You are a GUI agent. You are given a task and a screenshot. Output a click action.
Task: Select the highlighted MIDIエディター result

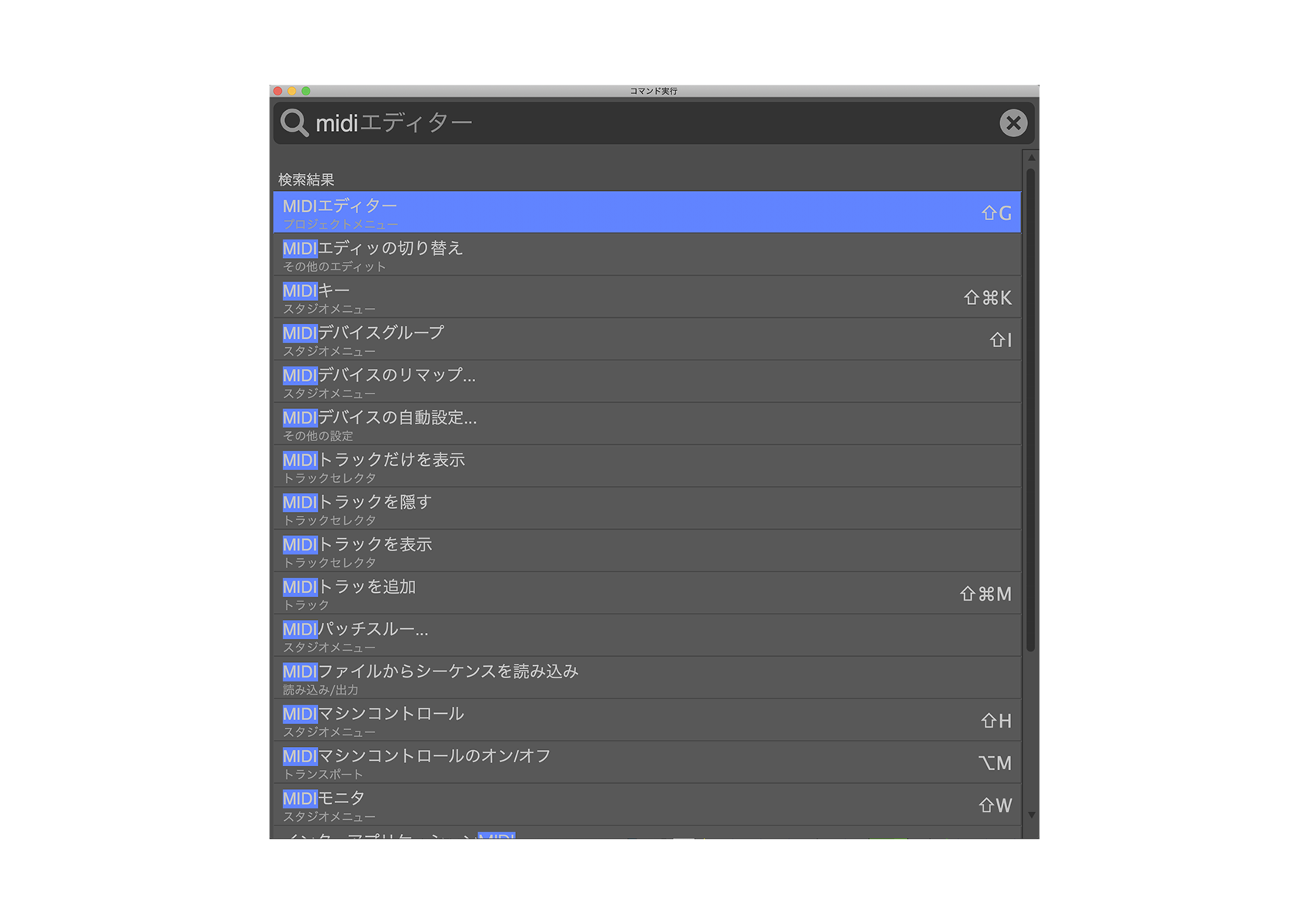(x=647, y=213)
